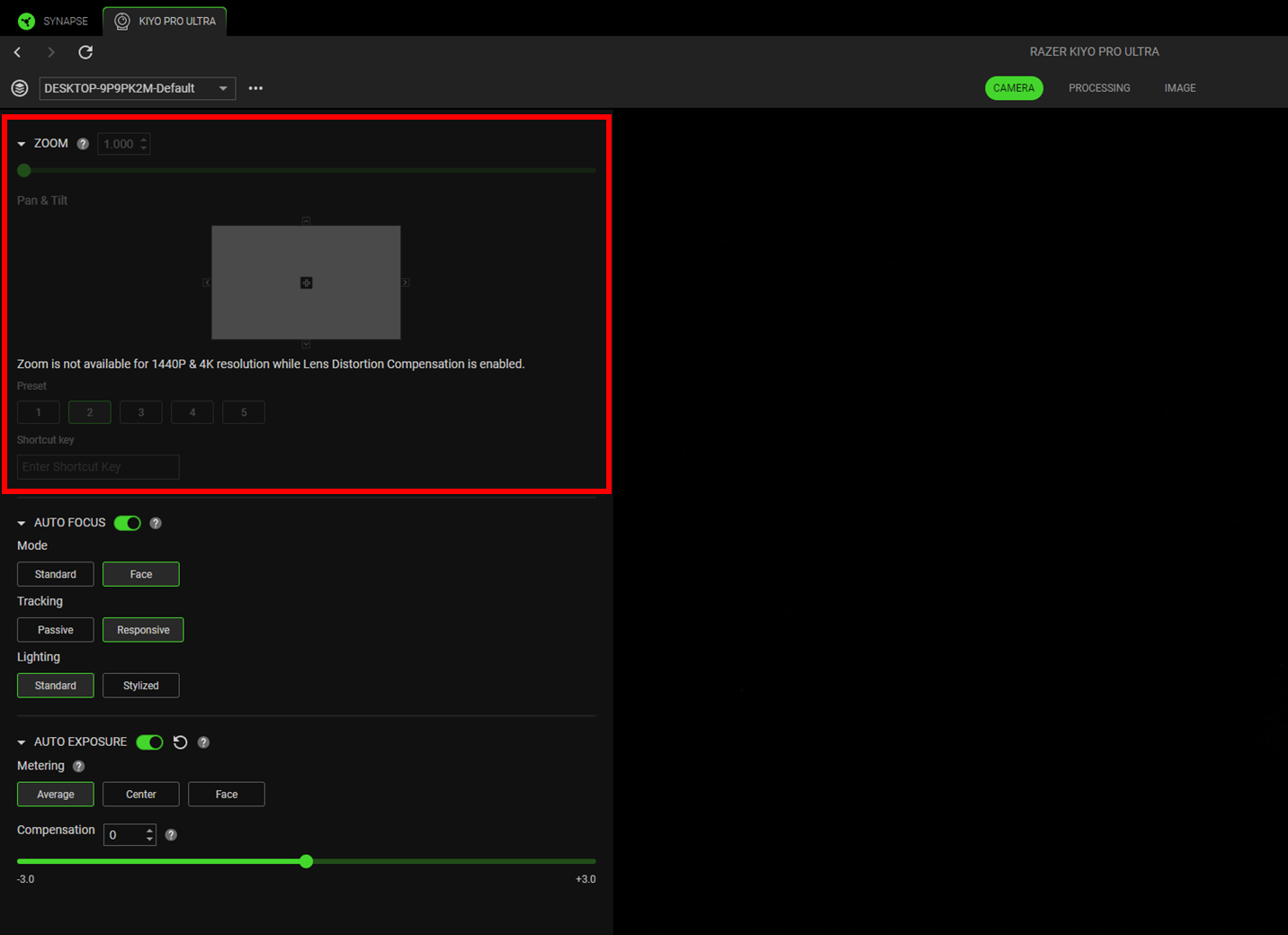Click the ZOOM help question mark icon
The height and width of the screenshot is (935, 1288).
[83, 143]
